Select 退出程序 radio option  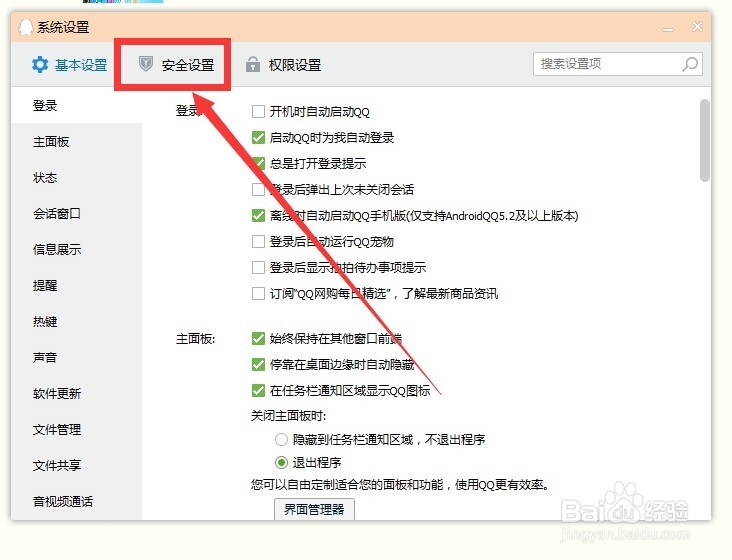point(281,462)
